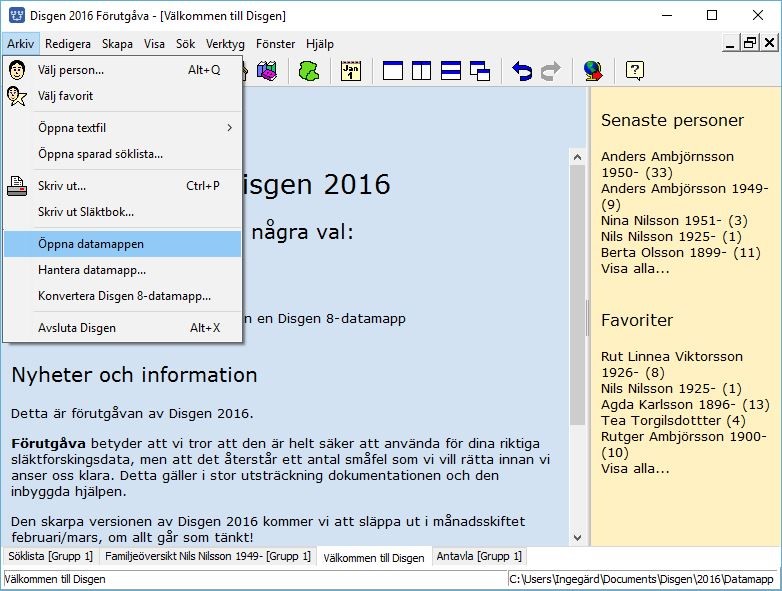
Task: Open the Sök menu
Action: click(186, 44)
